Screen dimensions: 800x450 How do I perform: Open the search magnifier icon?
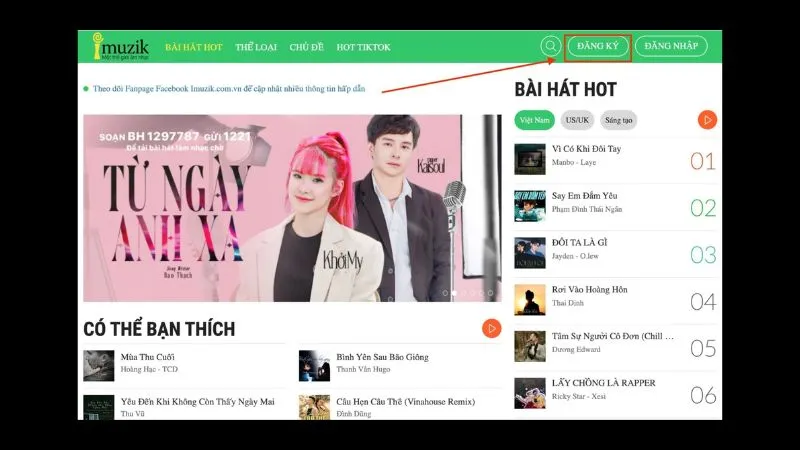coord(551,46)
